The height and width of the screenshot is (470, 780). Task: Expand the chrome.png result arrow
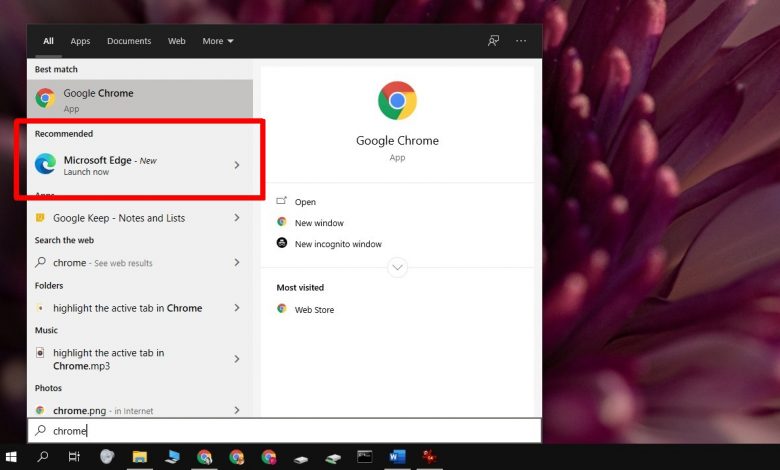click(237, 410)
